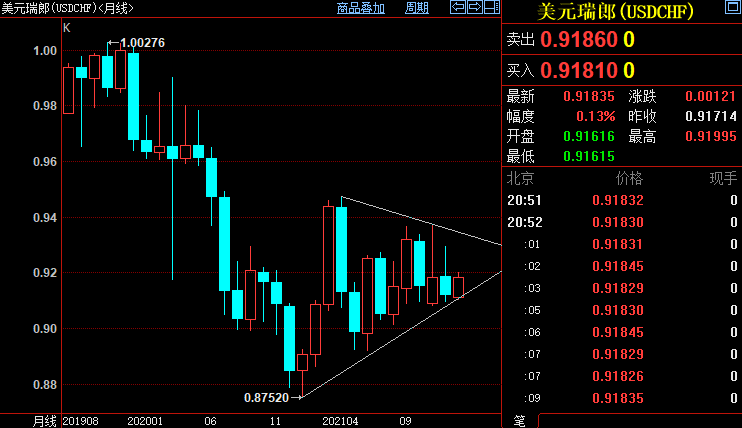Click the K indicator on the chart
The height and width of the screenshot is (428, 742).
coord(67,28)
